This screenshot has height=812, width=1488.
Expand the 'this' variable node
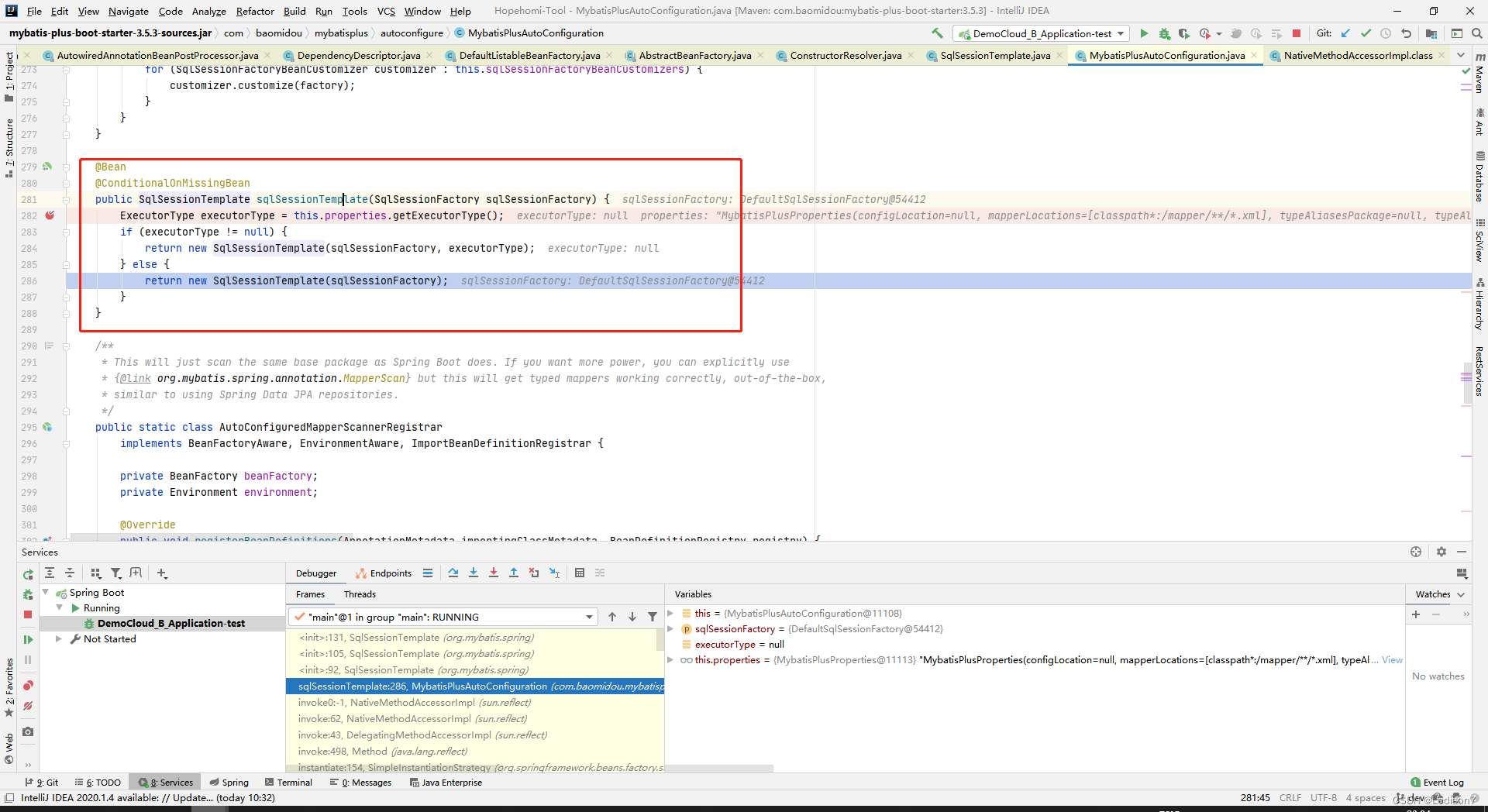(x=670, y=613)
